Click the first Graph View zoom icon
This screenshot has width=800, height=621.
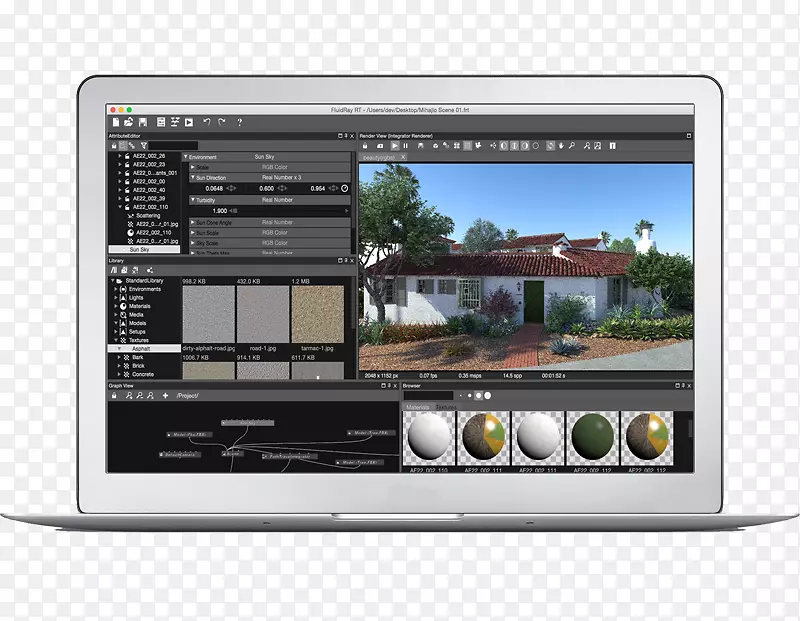(129, 395)
